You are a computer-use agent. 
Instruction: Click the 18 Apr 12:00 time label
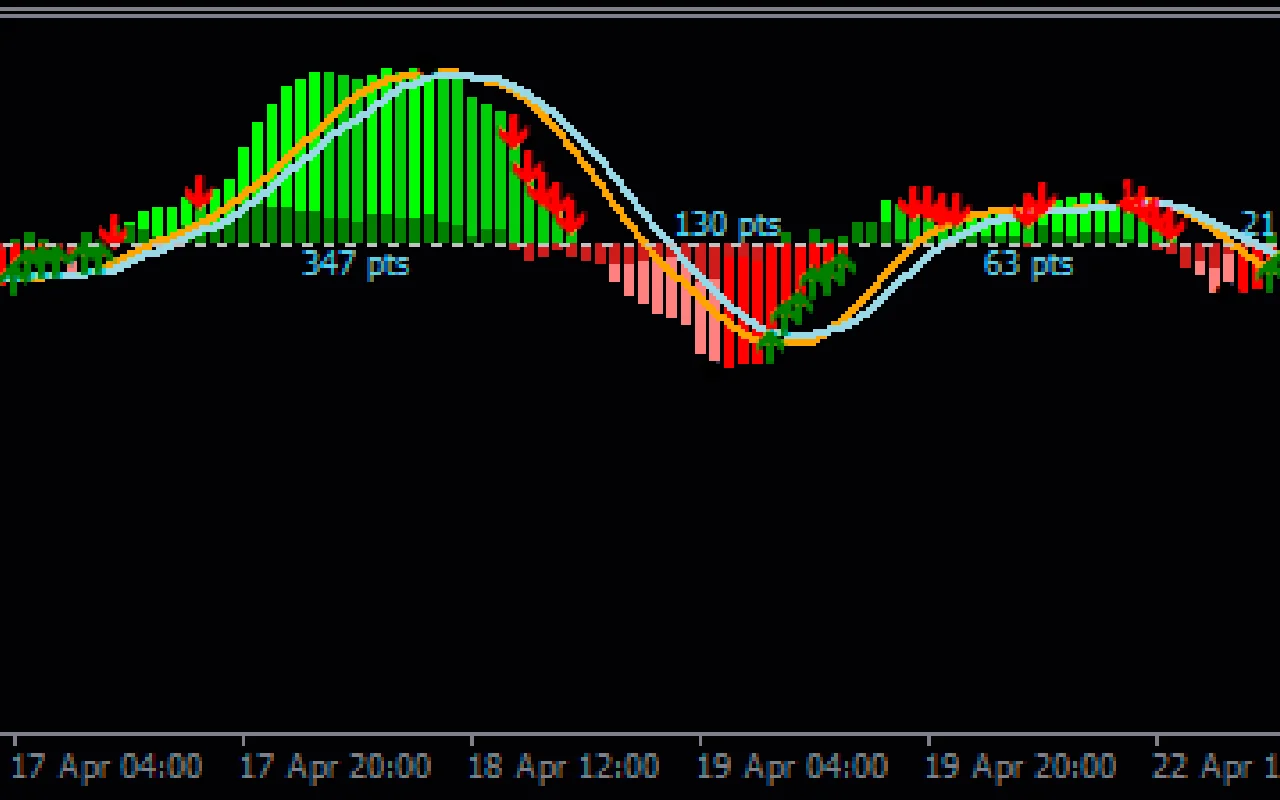click(565, 767)
